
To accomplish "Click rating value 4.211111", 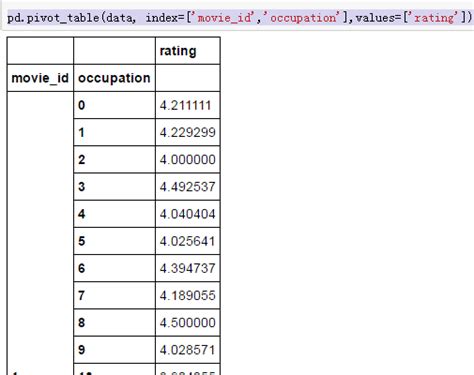I will click(185, 105).
